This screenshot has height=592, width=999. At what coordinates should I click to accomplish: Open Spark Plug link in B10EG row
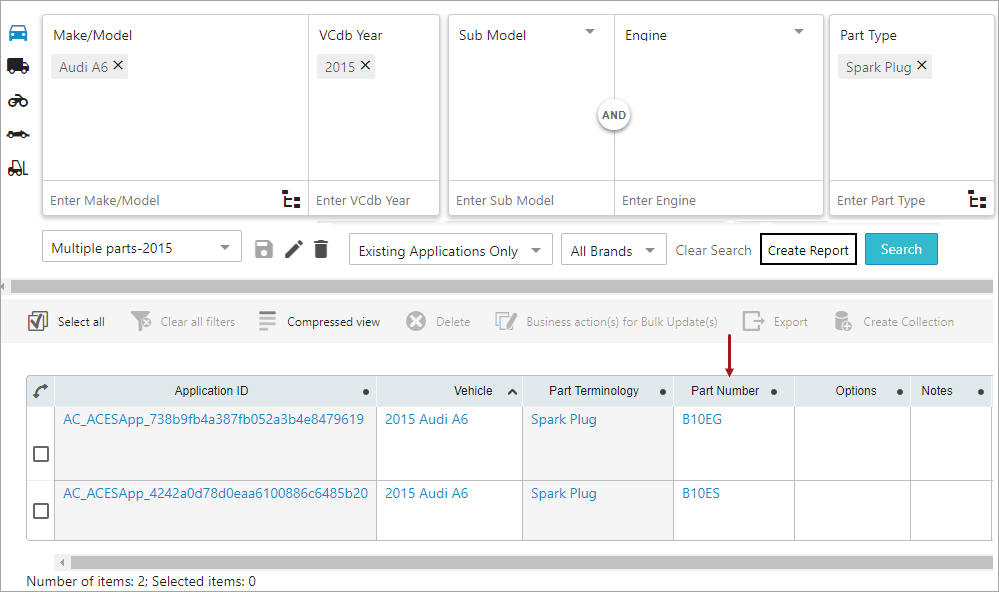(x=564, y=419)
